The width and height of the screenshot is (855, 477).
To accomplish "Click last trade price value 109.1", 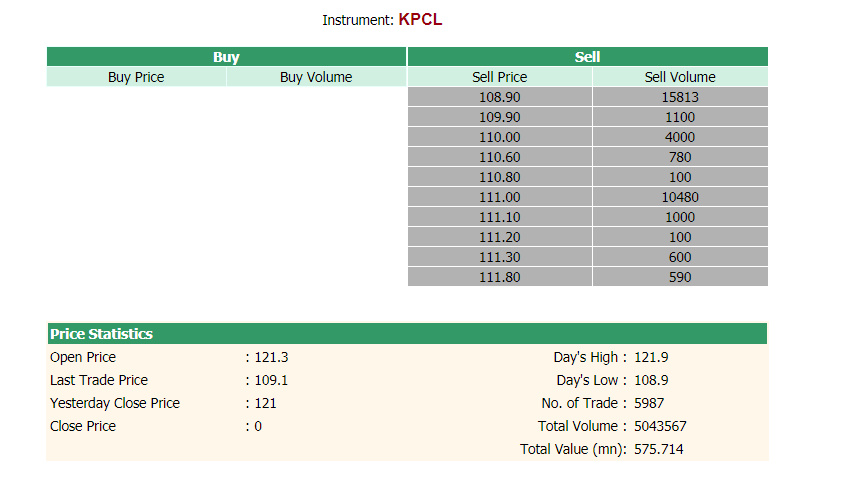I will pos(271,380).
